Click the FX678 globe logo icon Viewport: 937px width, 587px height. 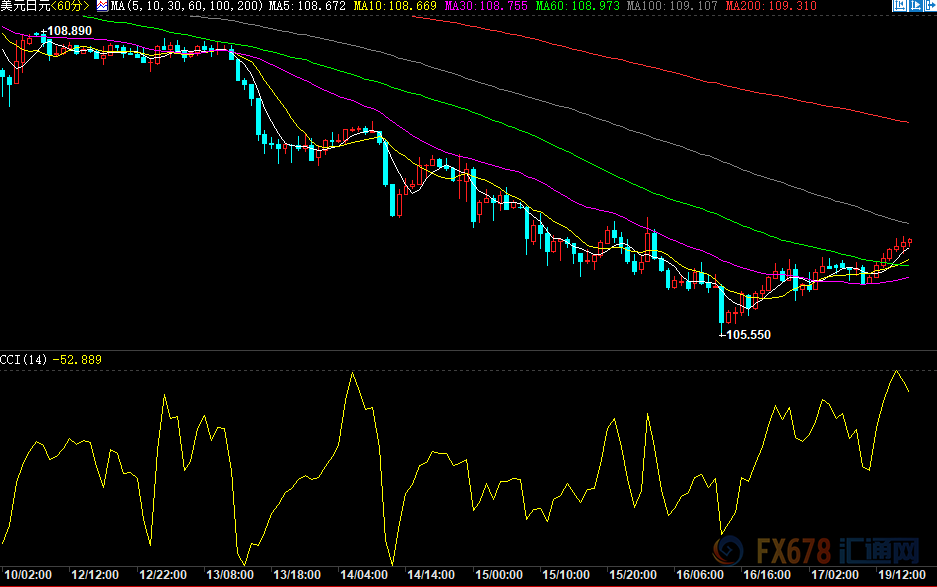click(727, 552)
